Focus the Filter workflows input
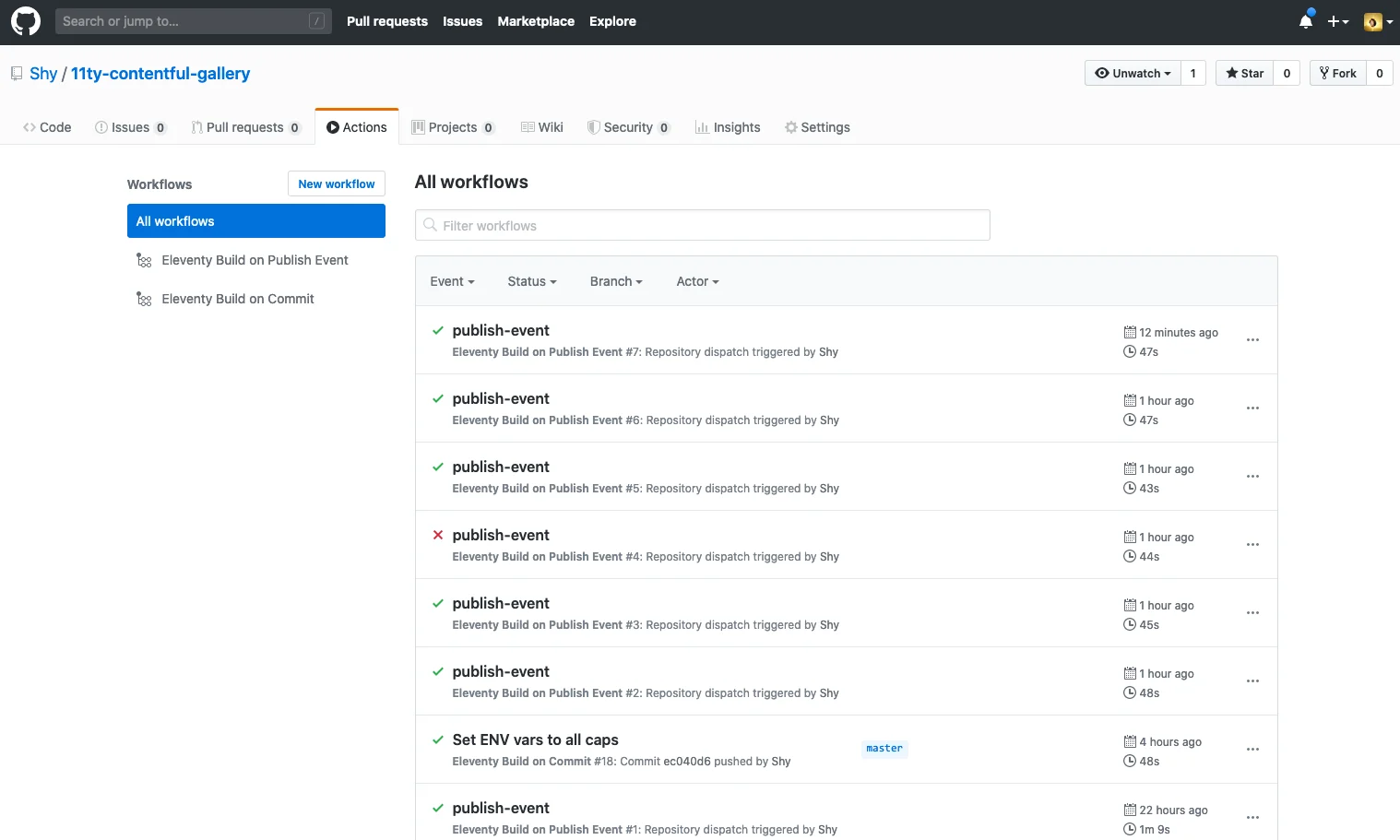The image size is (1400, 840). click(703, 225)
